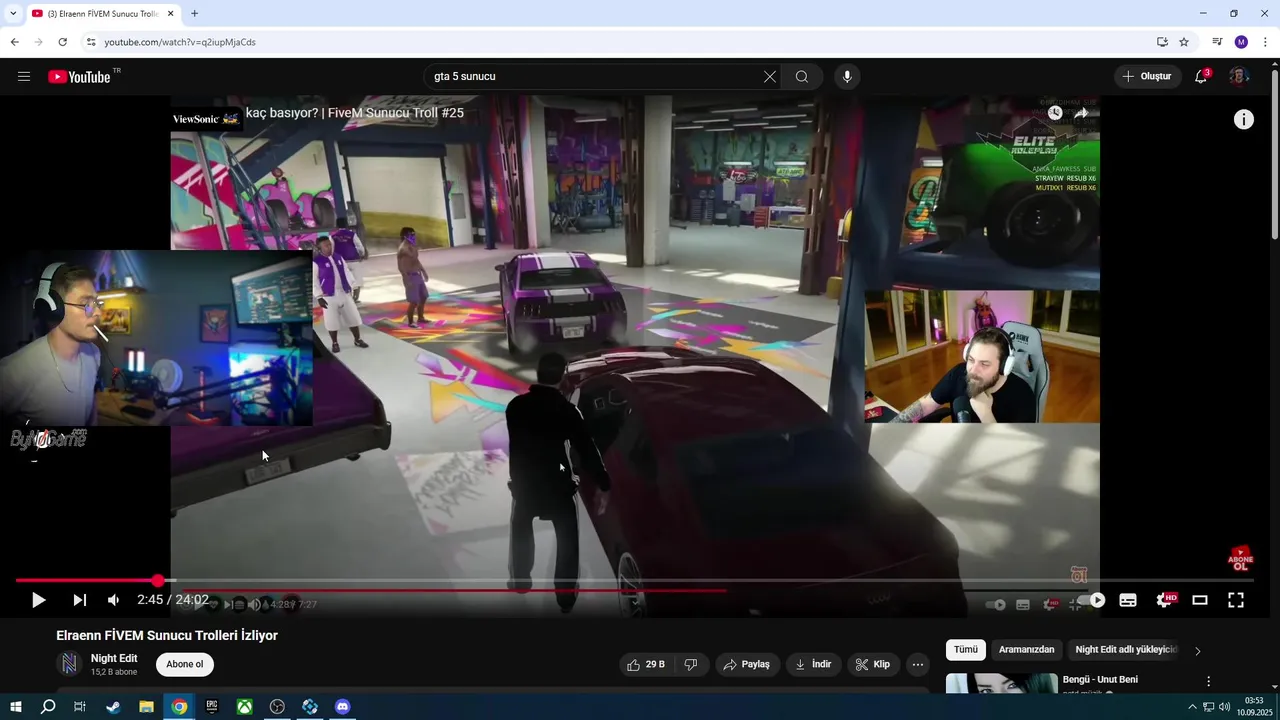Switch to theater mode
Screen dimensions: 1280x720
point(1200,600)
